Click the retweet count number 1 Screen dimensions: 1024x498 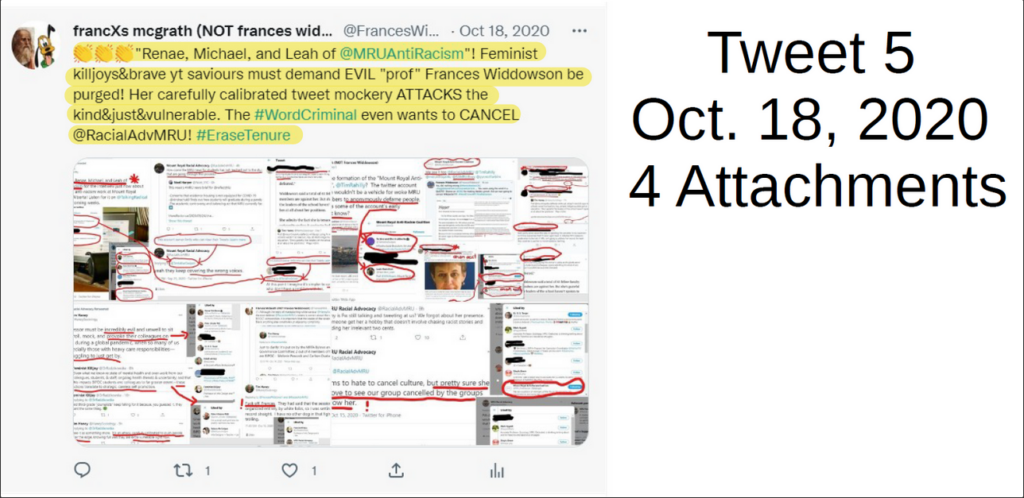207,471
